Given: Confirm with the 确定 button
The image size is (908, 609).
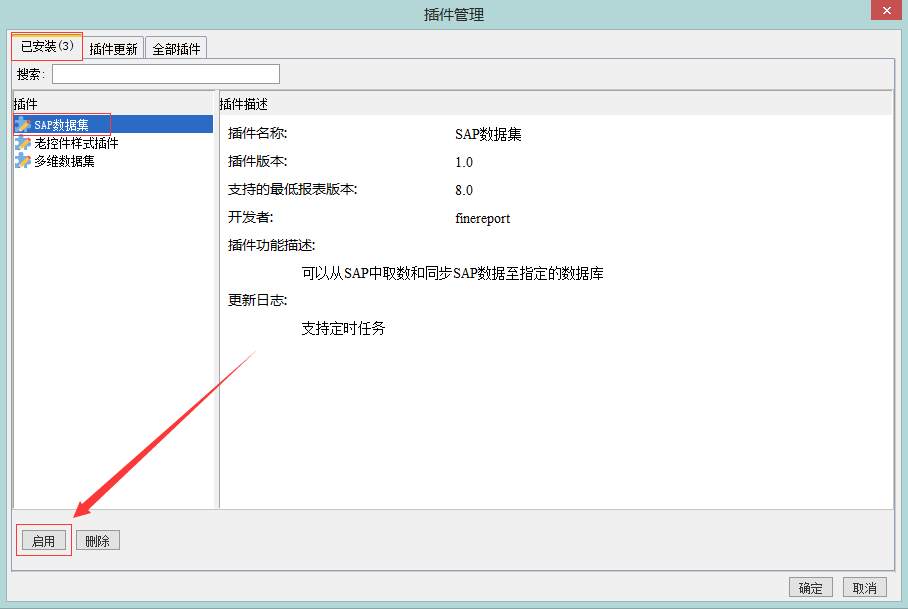Looking at the screenshot, I should point(810,588).
